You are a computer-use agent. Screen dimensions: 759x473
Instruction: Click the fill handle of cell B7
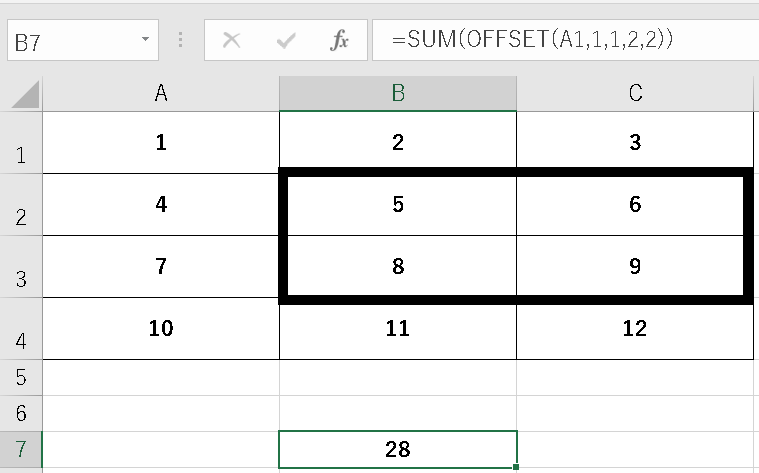pos(516,466)
